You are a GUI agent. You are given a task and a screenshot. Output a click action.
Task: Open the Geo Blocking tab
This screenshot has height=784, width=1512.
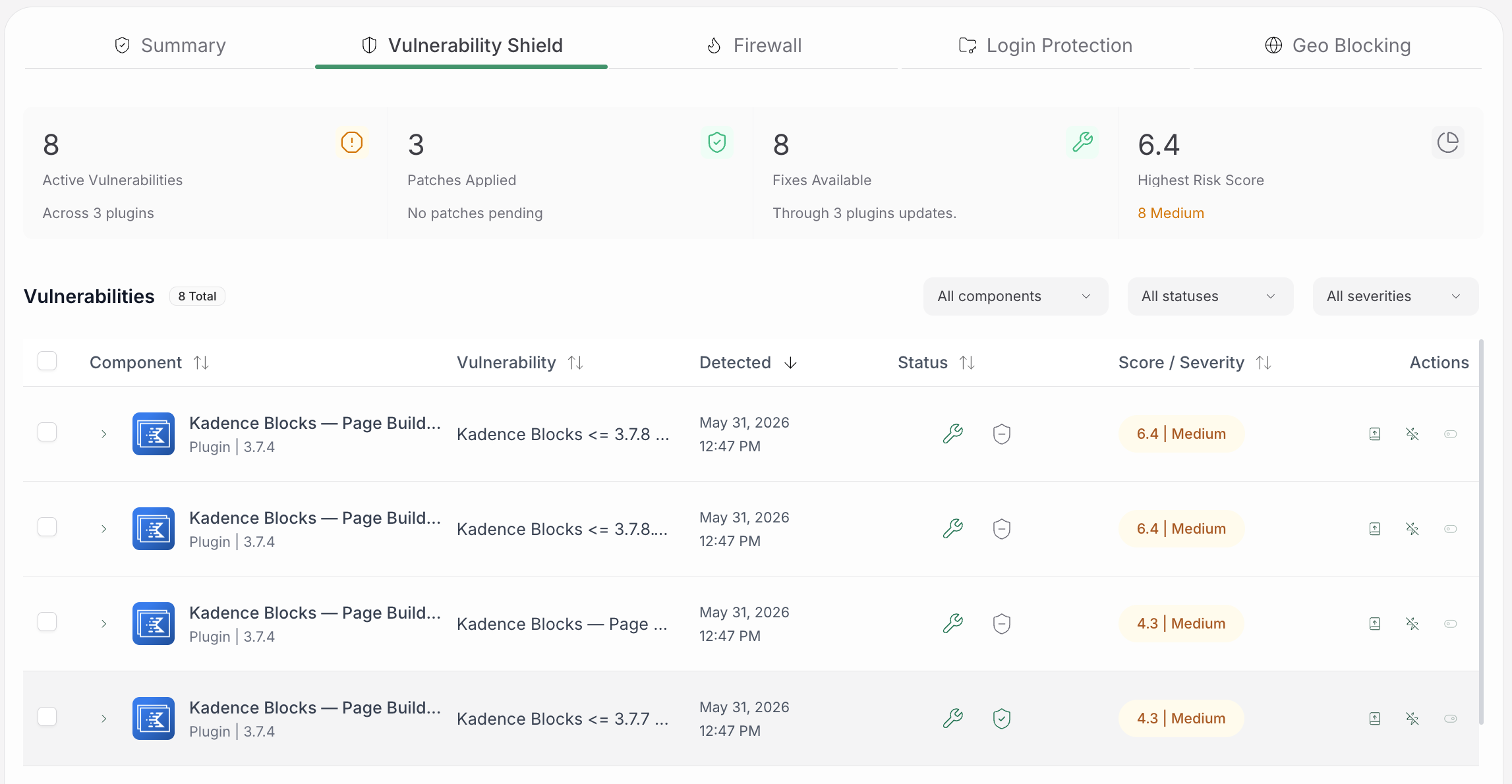(x=1337, y=45)
